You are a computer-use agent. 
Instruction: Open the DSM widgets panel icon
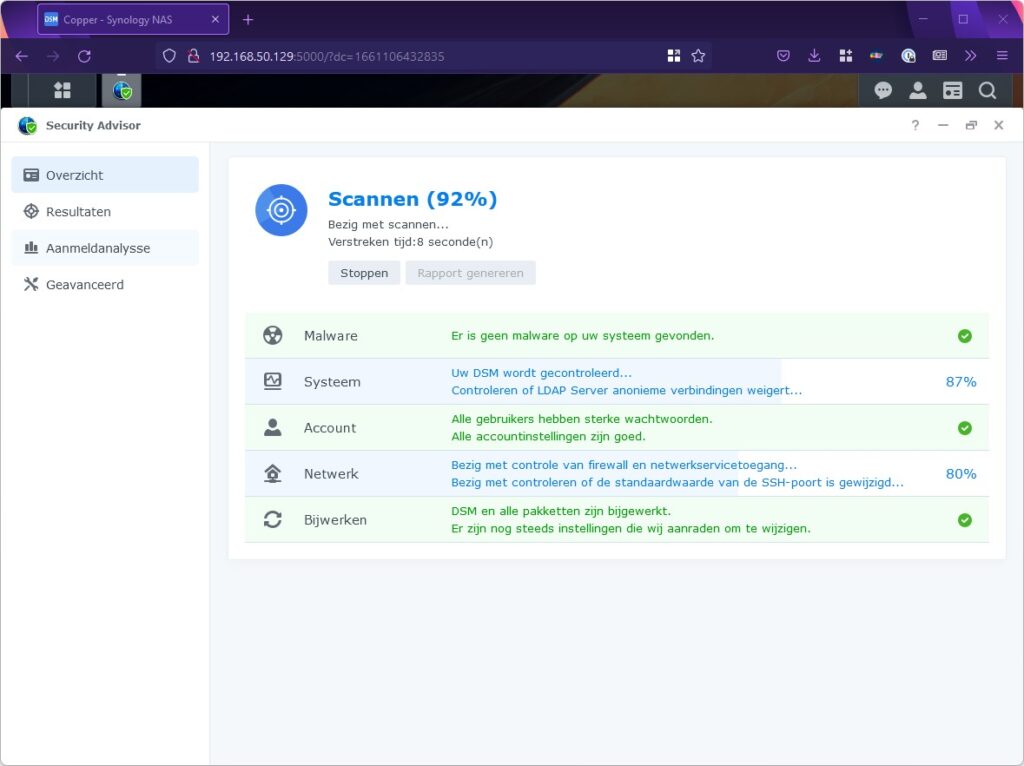click(x=952, y=90)
